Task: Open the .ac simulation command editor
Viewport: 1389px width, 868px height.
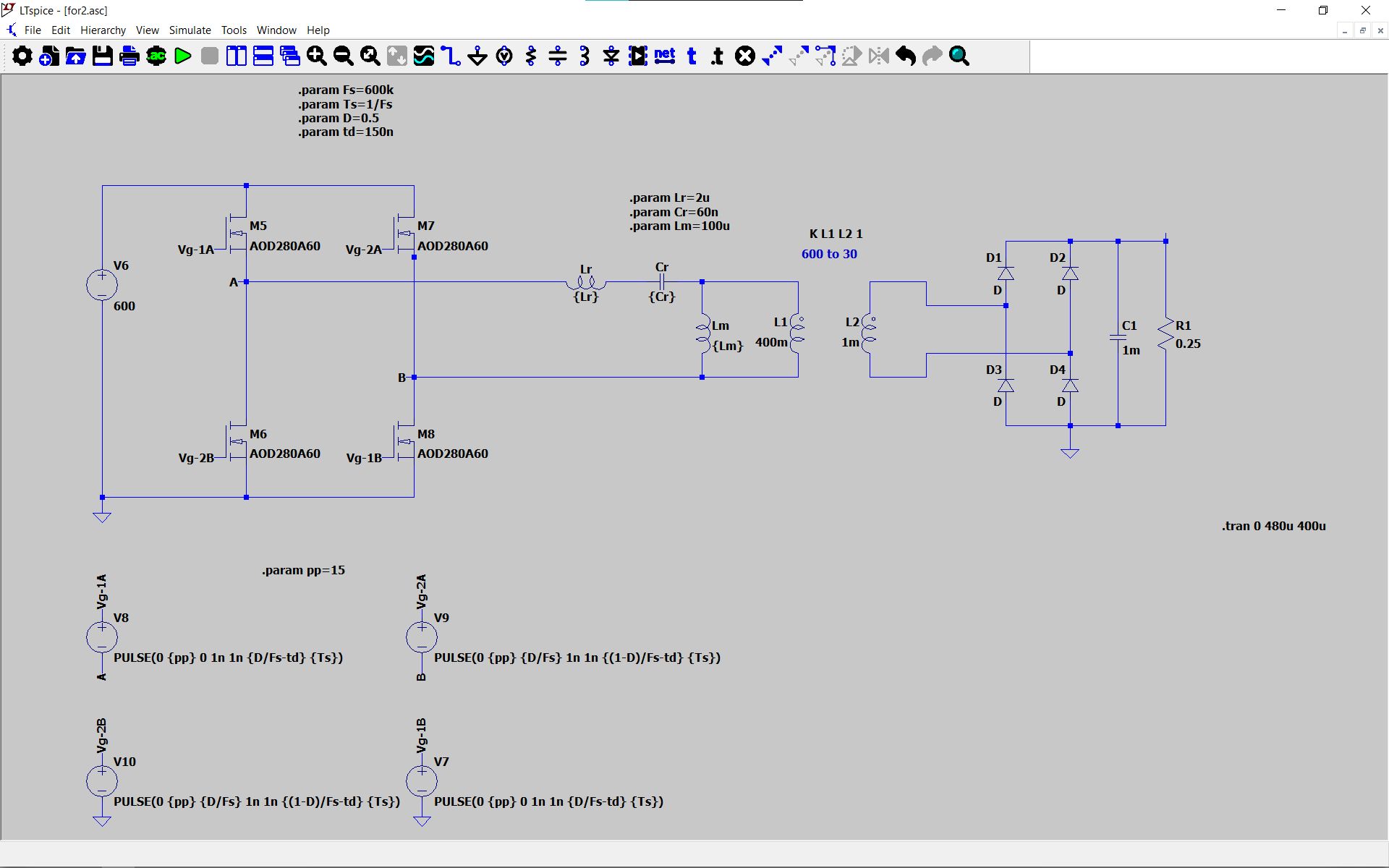Action: (x=156, y=56)
